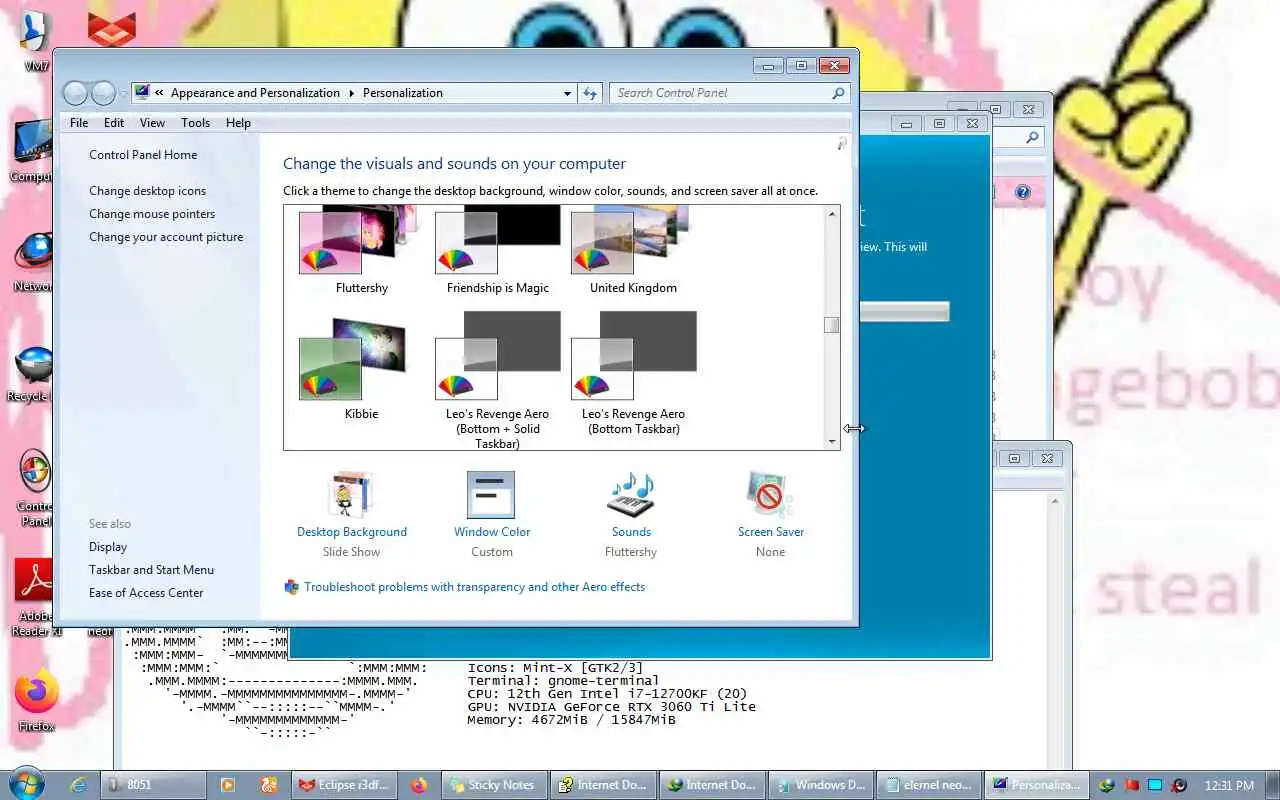
Task: Click the theme list scrollbar thumb
Action: (832, 325)
